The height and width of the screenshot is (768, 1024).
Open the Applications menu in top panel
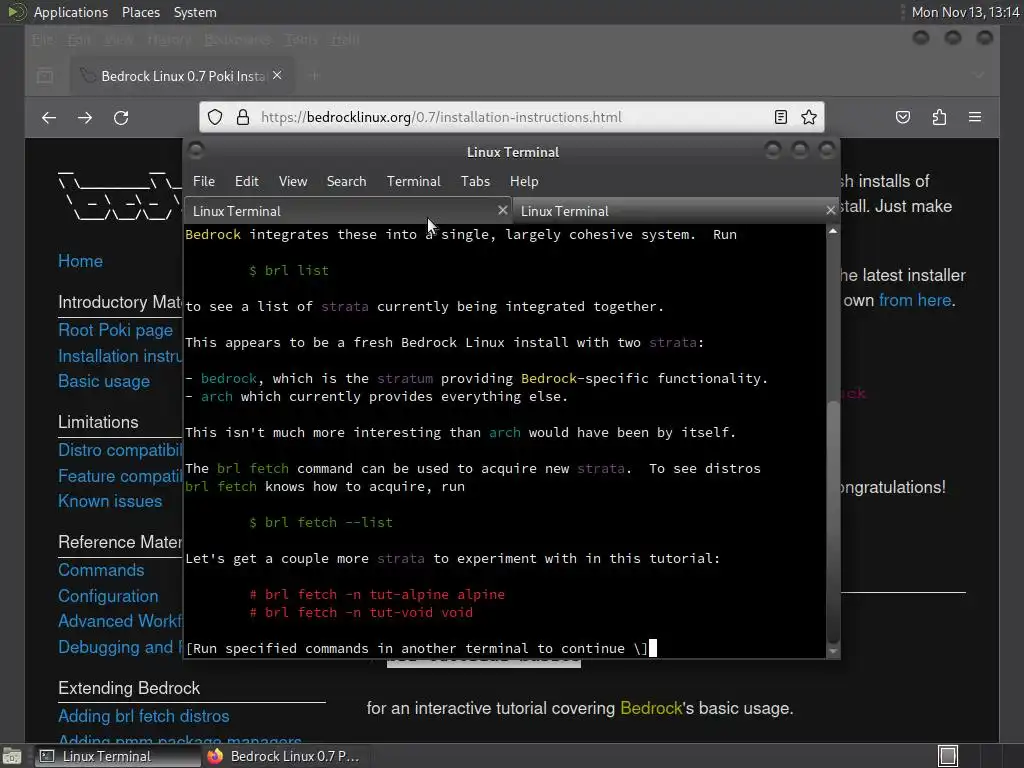pos(71,12)
